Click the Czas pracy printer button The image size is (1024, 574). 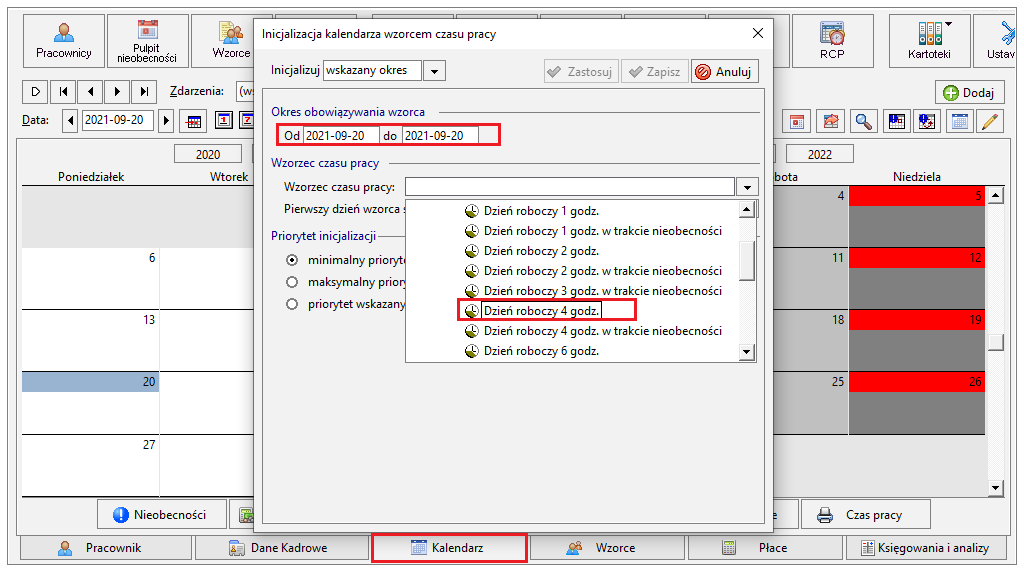coord(865,515)
